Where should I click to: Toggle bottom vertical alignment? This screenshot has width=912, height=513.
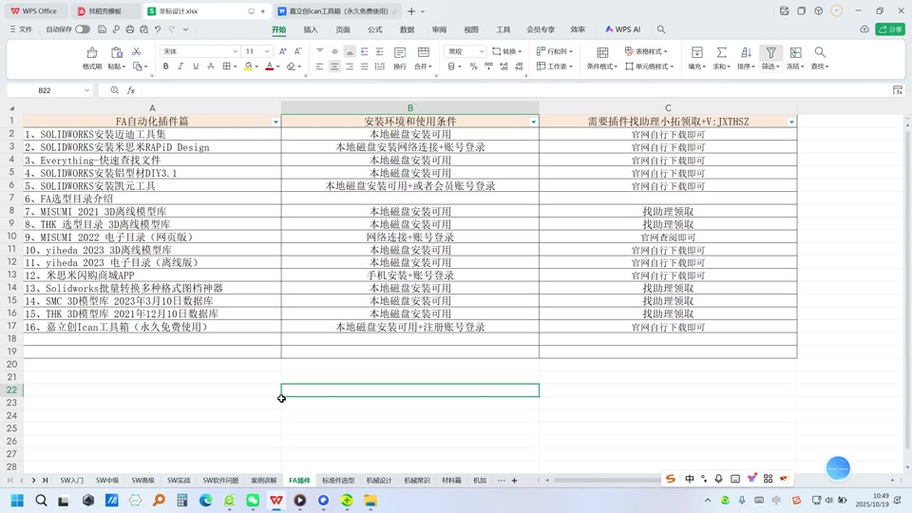coord(350,51)
